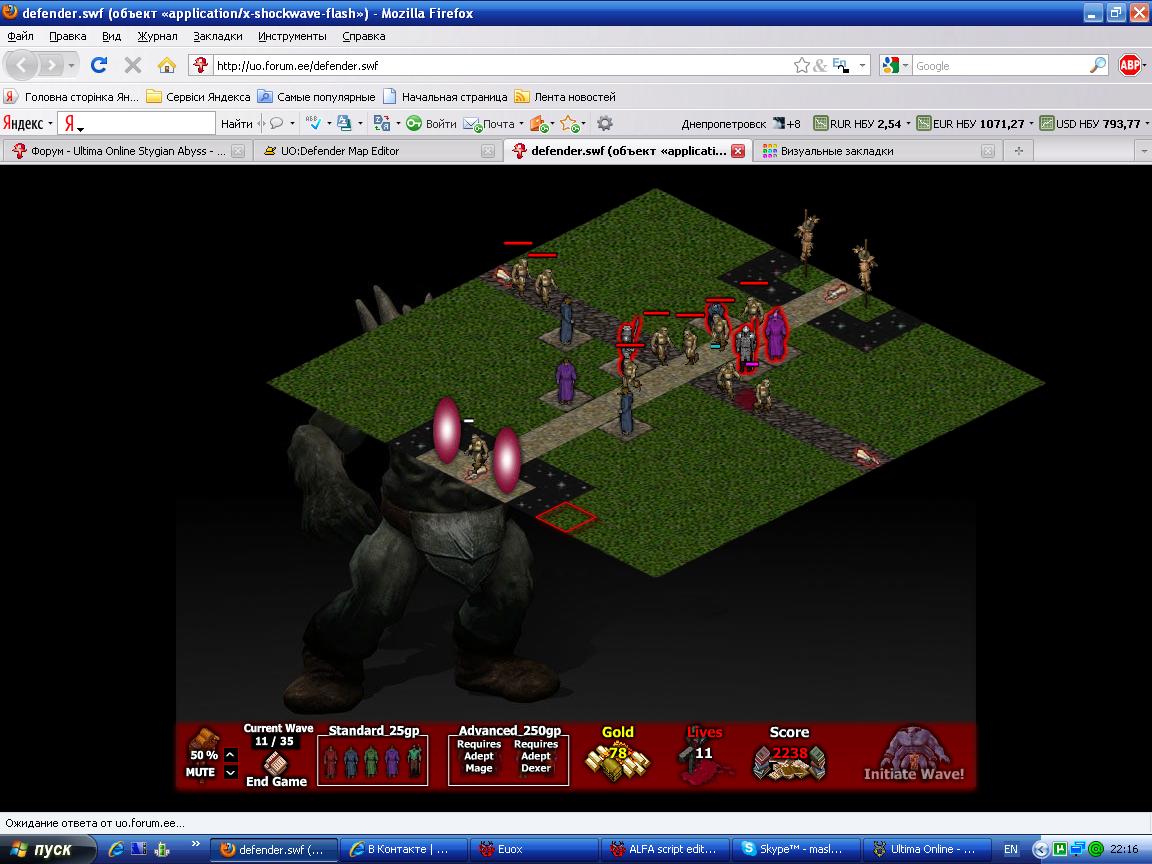
Task: Close the defender.swf tab
Action: pos(738,151)
